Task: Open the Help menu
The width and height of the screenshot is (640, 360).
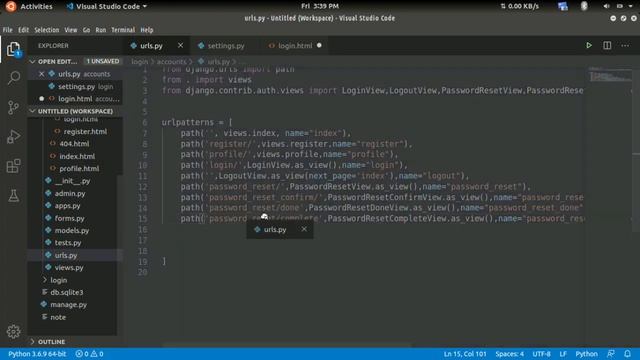Action: (x=147, y=30)
